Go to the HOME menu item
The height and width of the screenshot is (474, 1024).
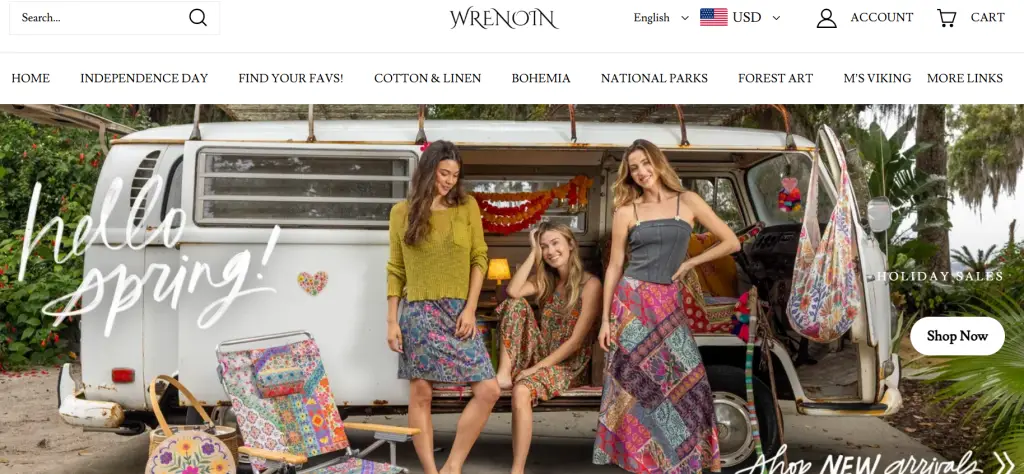tap(31, 78)
